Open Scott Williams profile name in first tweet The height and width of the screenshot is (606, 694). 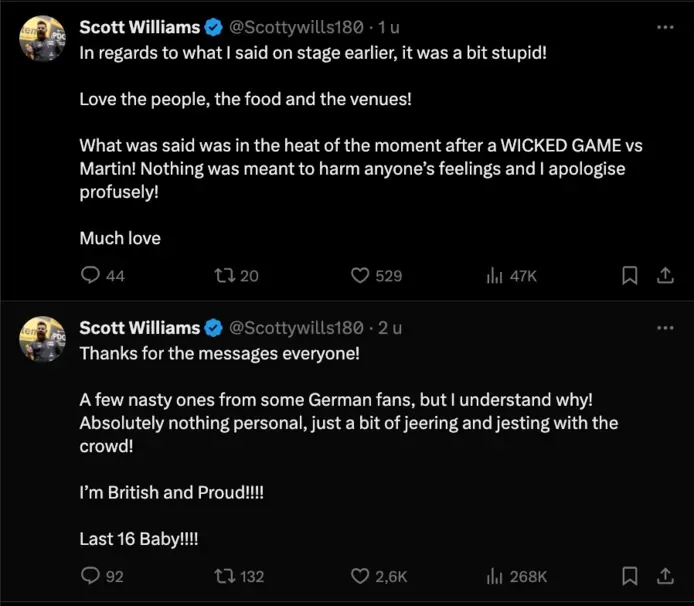point(139,27)
